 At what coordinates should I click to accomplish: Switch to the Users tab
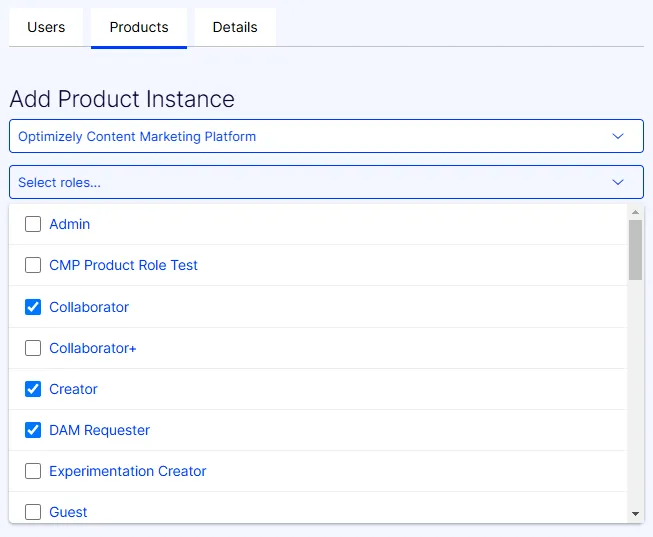(x=46, y=27)
